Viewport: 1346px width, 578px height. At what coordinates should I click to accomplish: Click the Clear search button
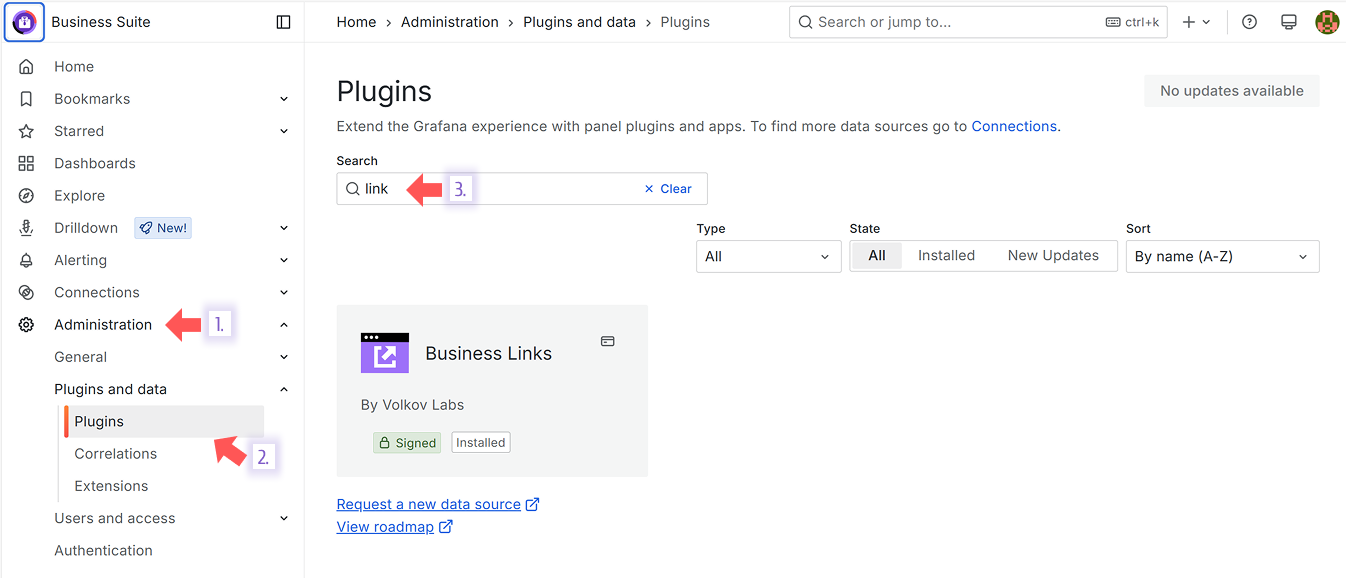pos(668,189)
